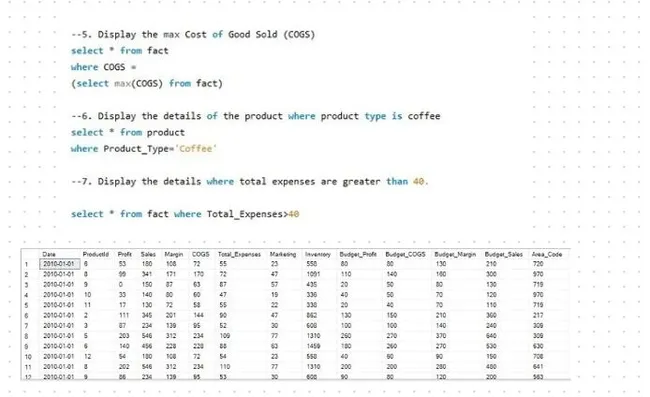
Task: Click the Budget_Sales value 530
Action: (491, 346)
